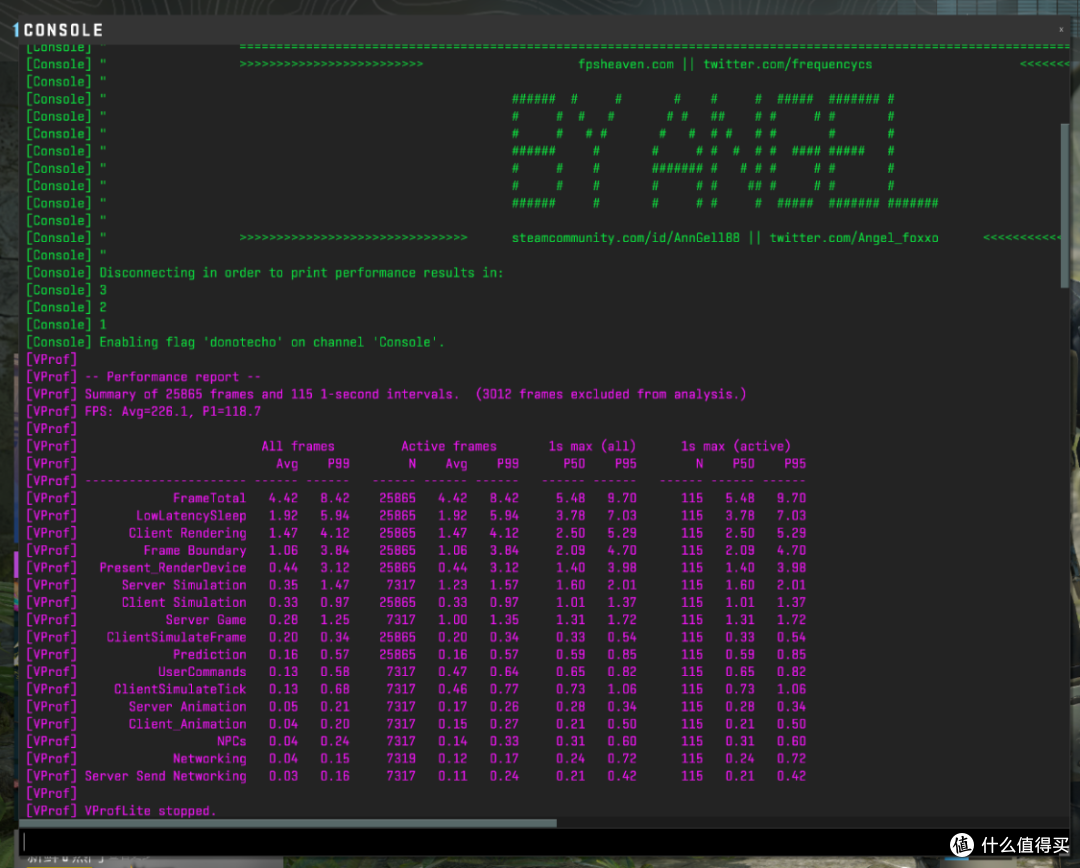Click the 'UserCommands' row label
This screenshot has height=868, width=1080.
[202, 672]
